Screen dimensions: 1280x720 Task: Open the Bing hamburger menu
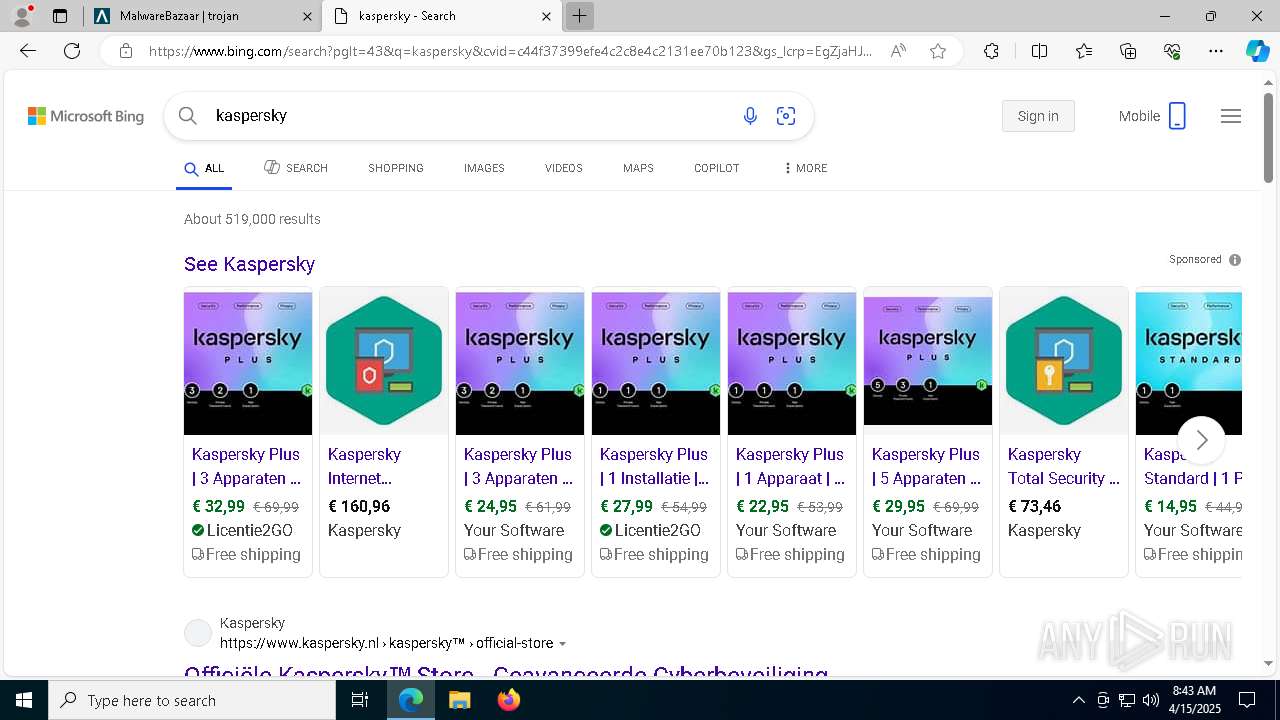point(1231,116)
